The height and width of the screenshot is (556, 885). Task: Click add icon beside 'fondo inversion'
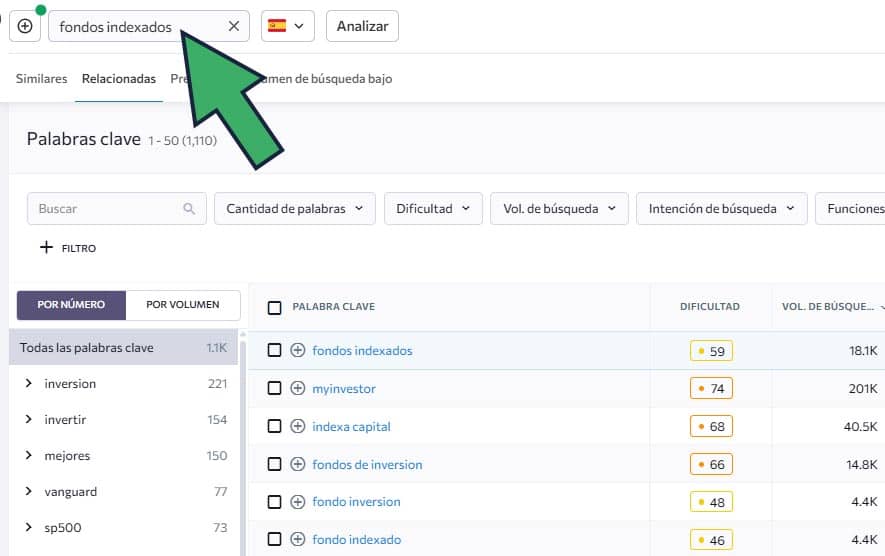pos(297,502)
